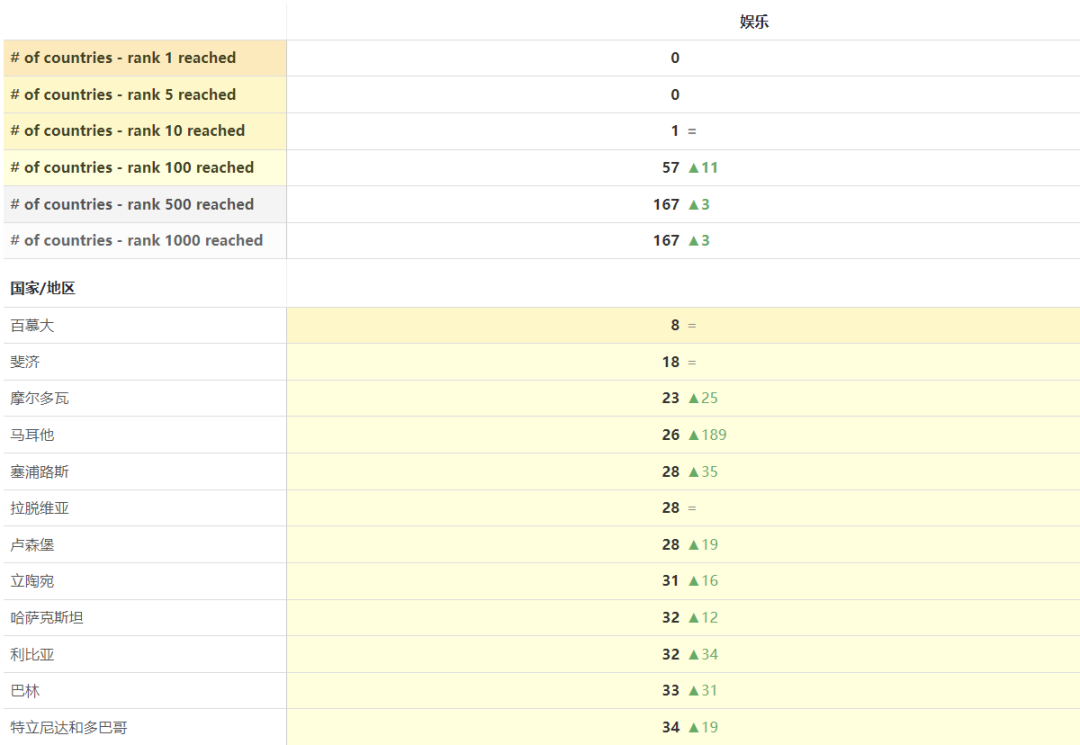Click the ▲35 change in the 塞浦路斯 row
The width and height of the screenshot is (1080, 745).
703,472
